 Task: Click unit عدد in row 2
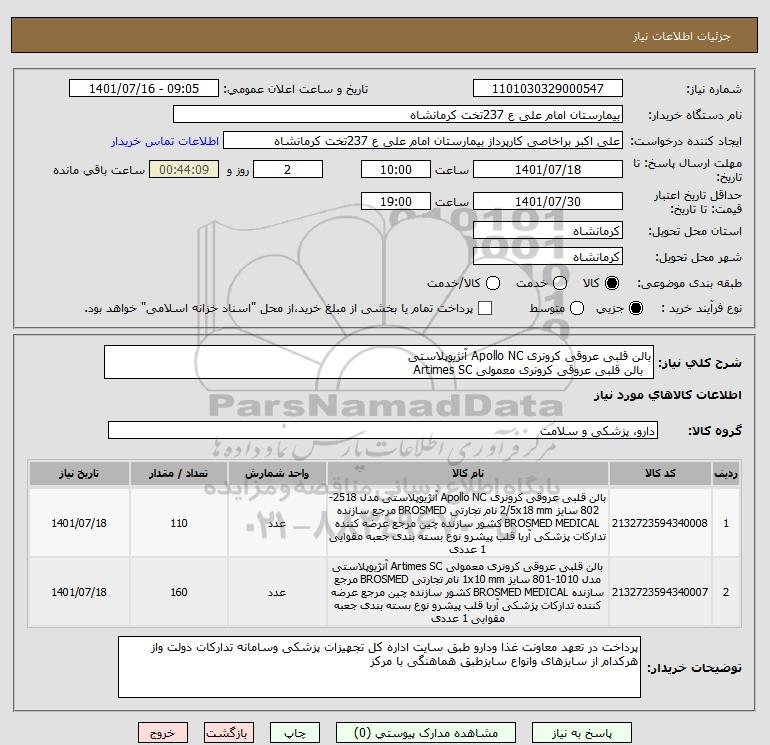pos(277,593)
